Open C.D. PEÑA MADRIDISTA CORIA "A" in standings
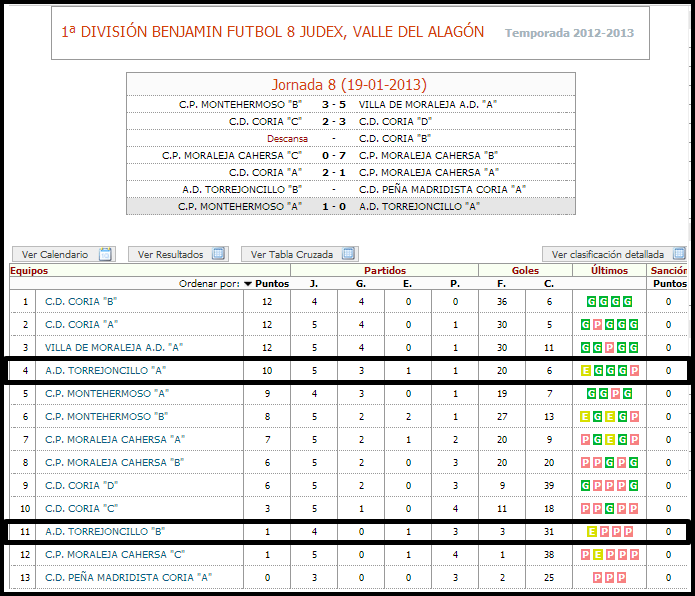 click(129, 577)
